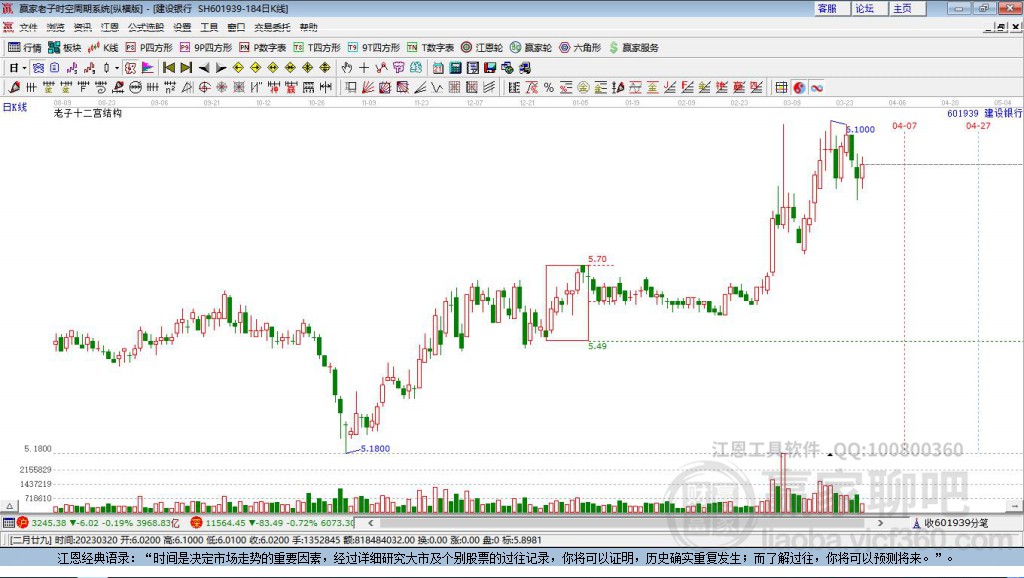Image resolution: width=1024 pixels, height=578 pixels.
Task: Toggle the grid table display button
Action: [x=781, y=88]
